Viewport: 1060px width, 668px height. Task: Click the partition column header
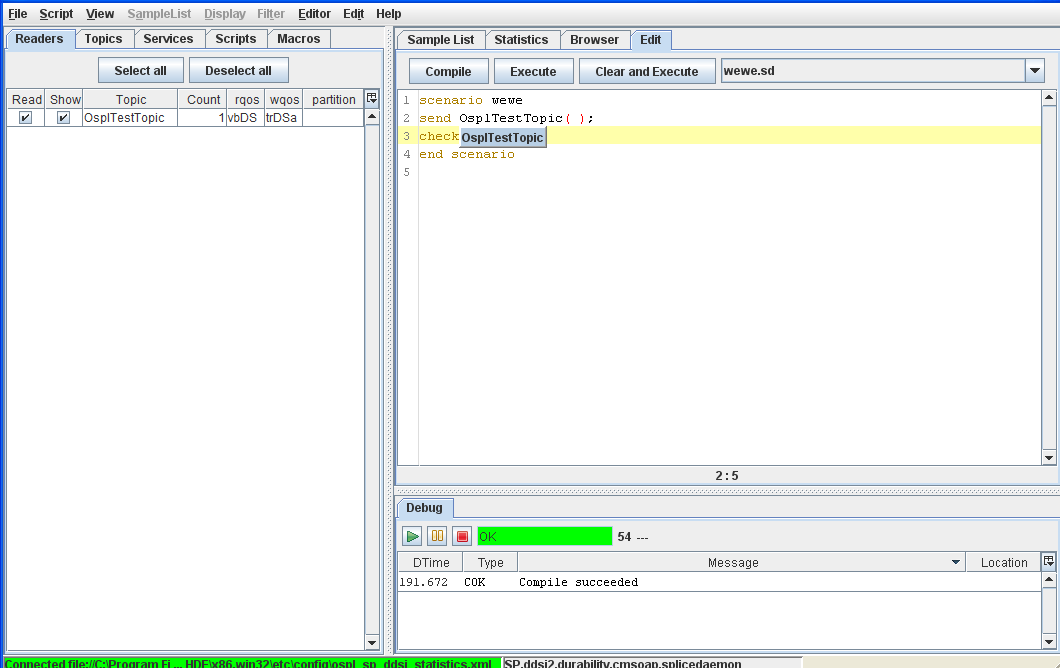pyautogui.click(x=333, y=99)
